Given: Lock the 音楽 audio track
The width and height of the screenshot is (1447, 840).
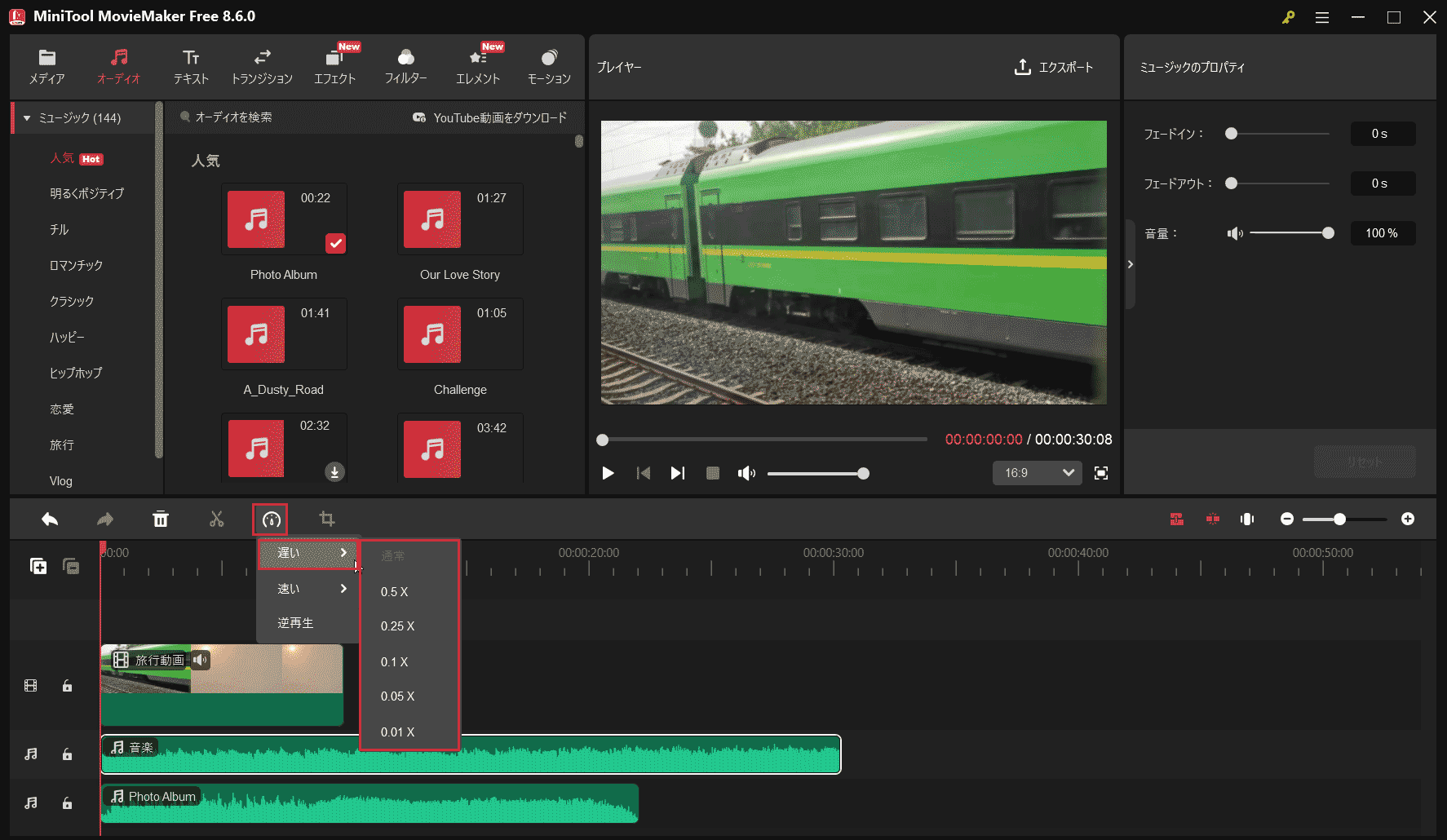Looking at the screenshot, I should pos(67,754).
